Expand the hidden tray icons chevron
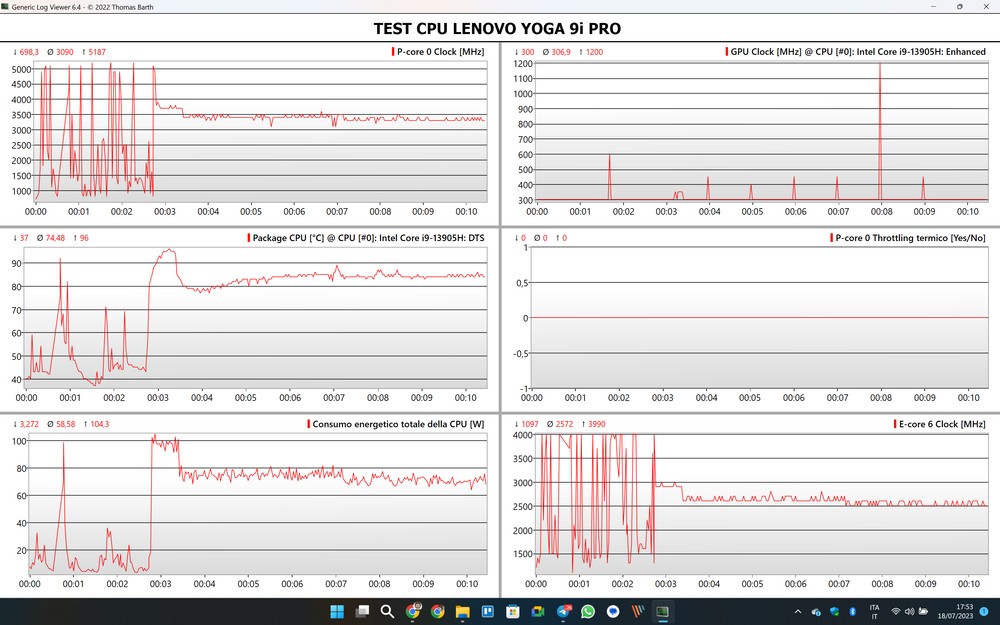1000x625 pixels. tap(797, 611)
